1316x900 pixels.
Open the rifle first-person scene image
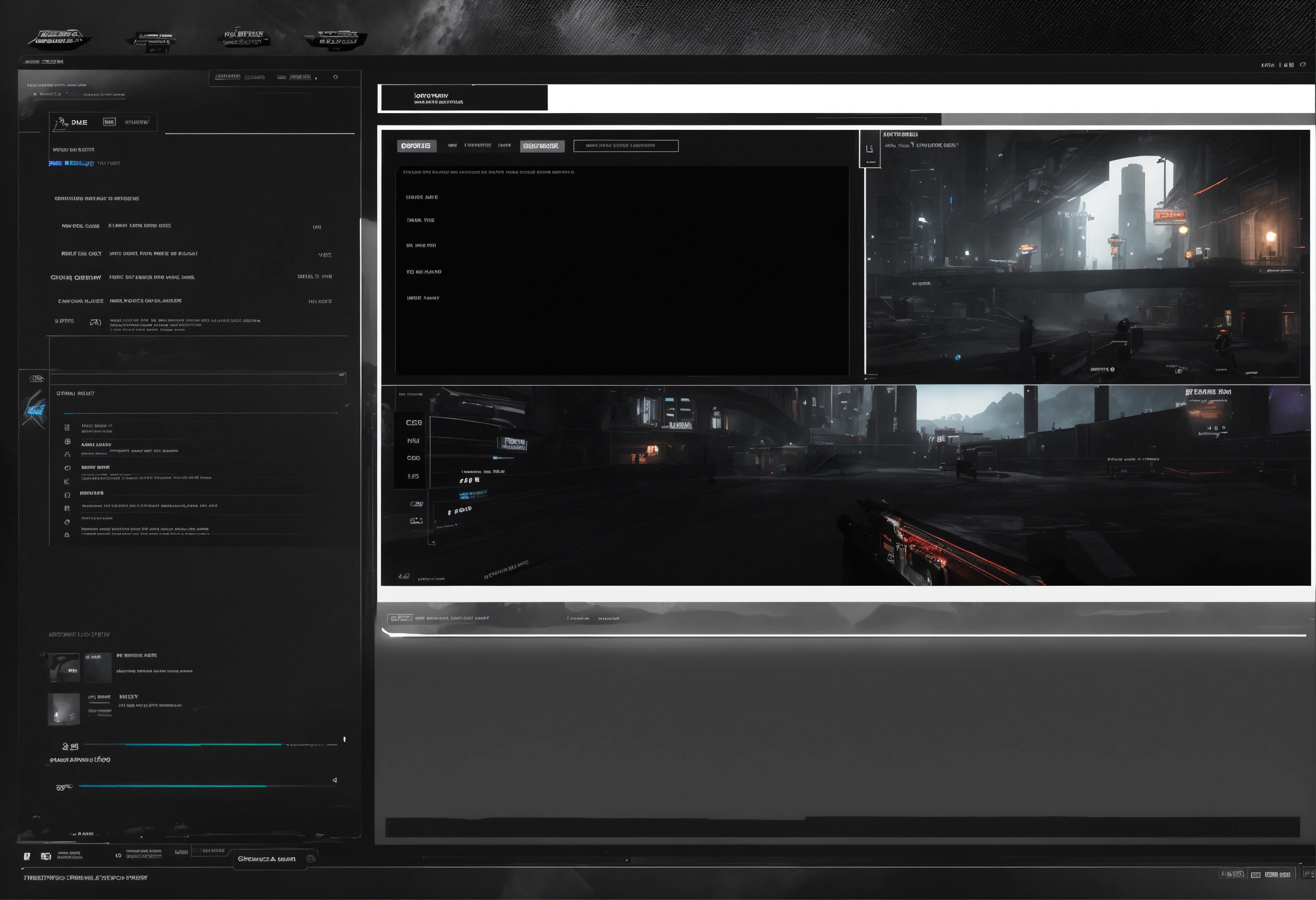point(845,486)
